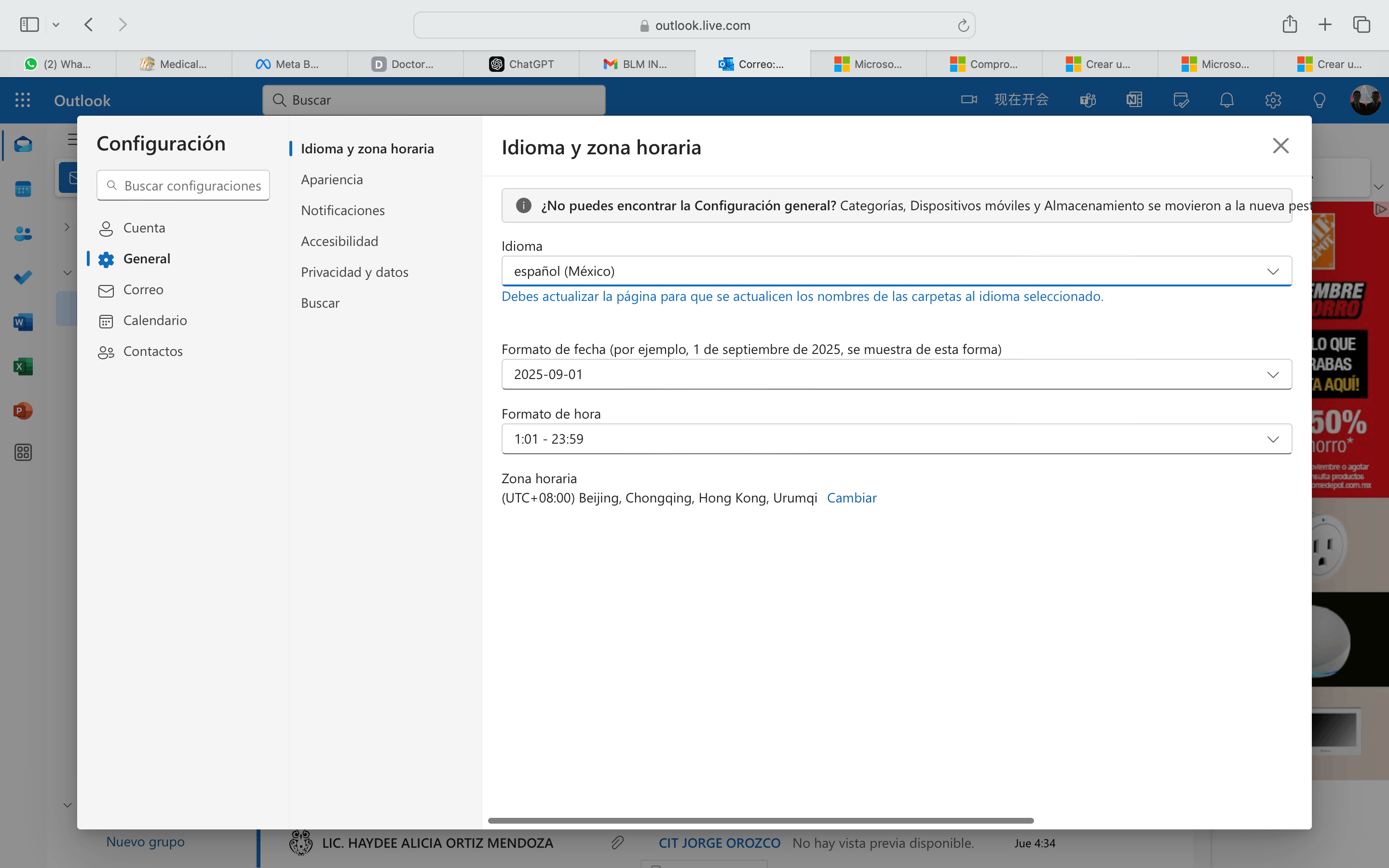Open notifications bell in Outlook header
The height and width of the screenshot is (868, 1389).
point(1226,100)
